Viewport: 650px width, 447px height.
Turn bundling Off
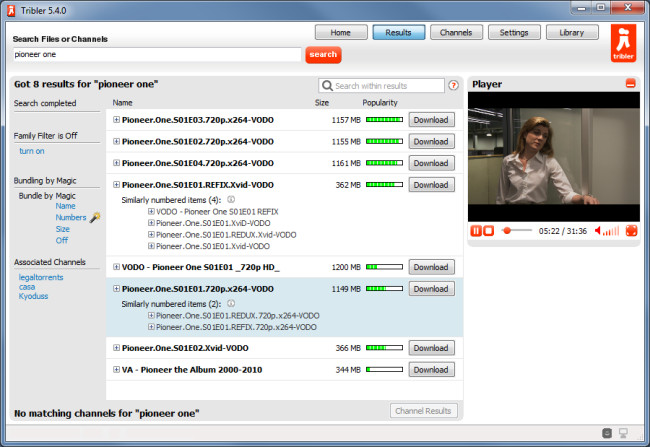62,241
